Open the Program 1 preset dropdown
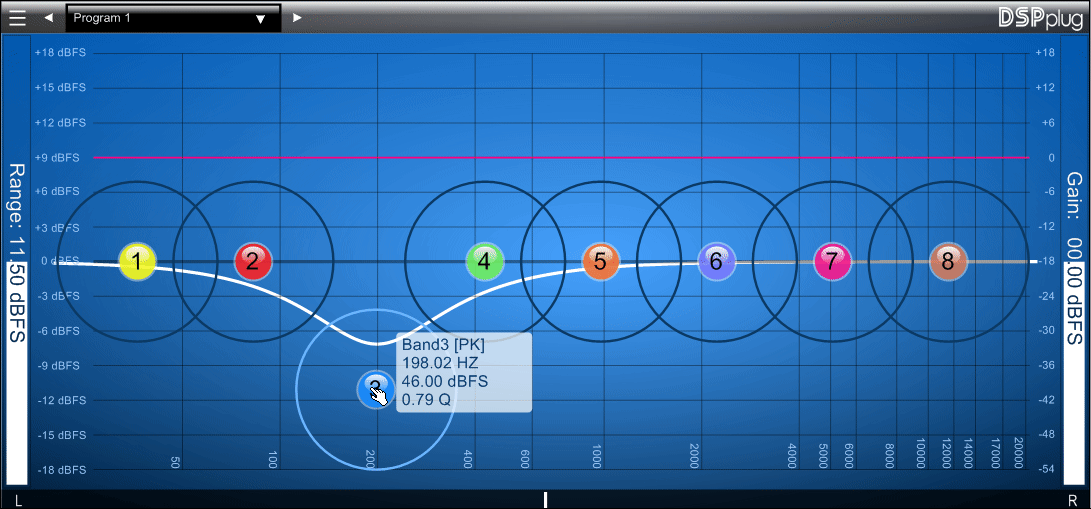1091x509 pixels. point(172,18)
